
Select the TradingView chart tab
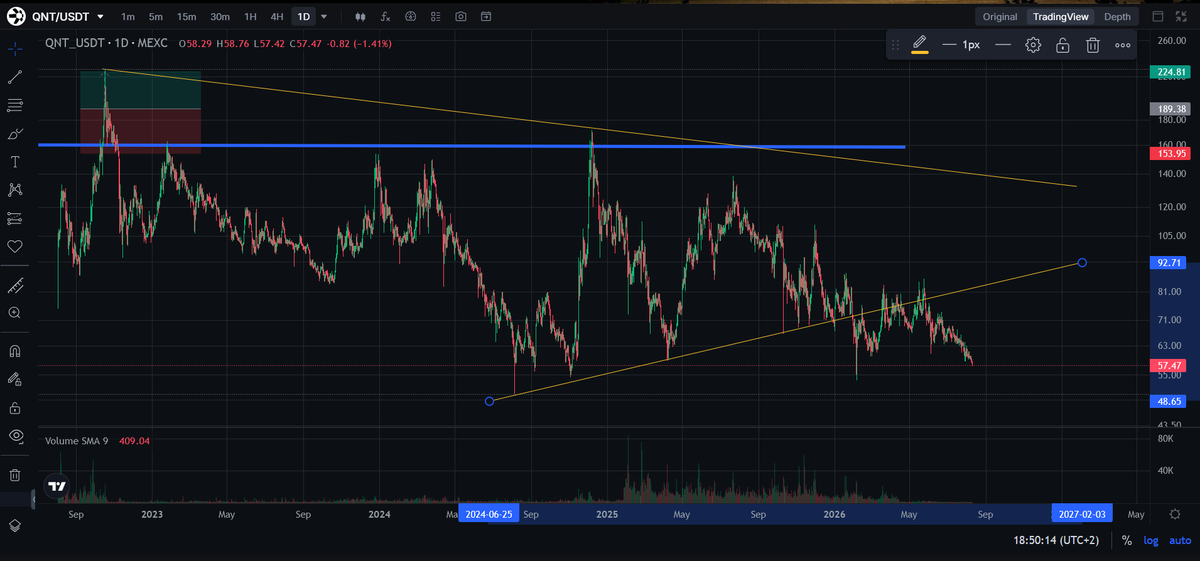(x=1060, y=16)
